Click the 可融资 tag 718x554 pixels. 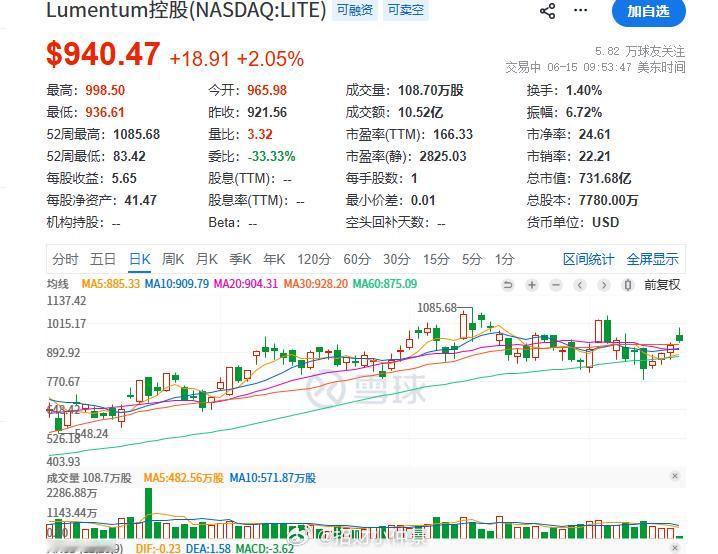coord(355,10)
